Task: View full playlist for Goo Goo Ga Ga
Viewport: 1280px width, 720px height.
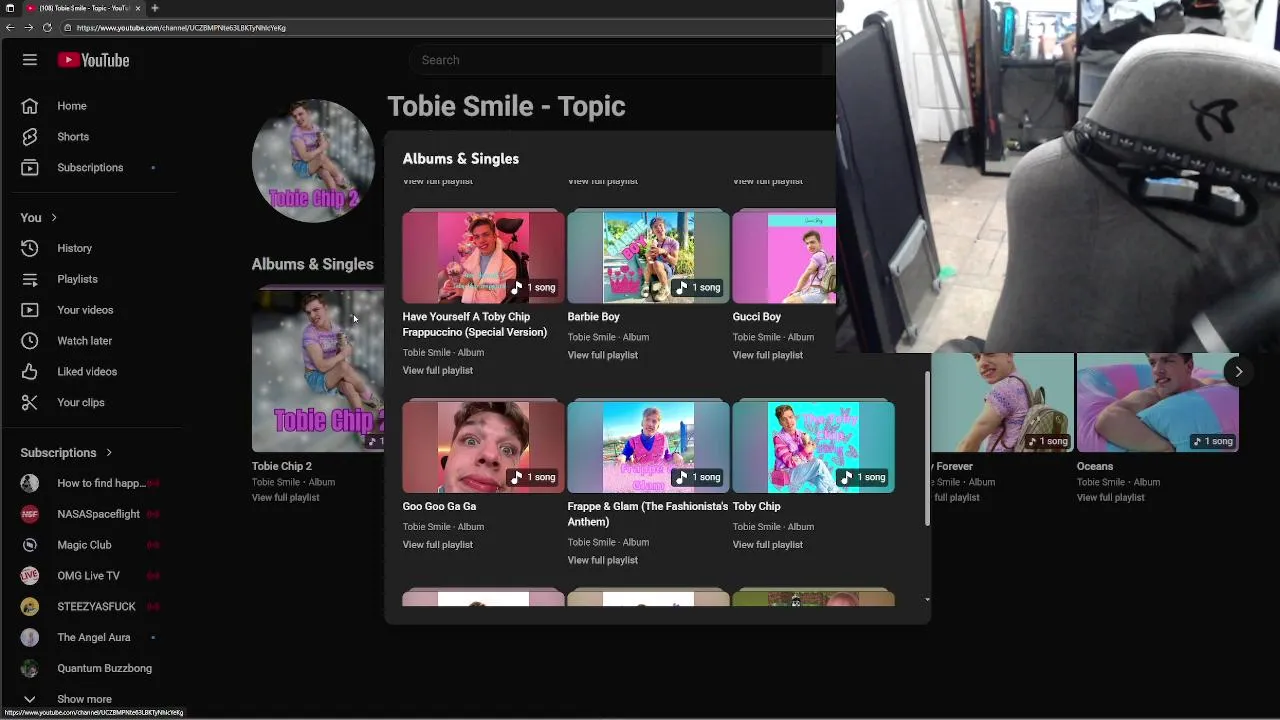Action: [437, 545]
